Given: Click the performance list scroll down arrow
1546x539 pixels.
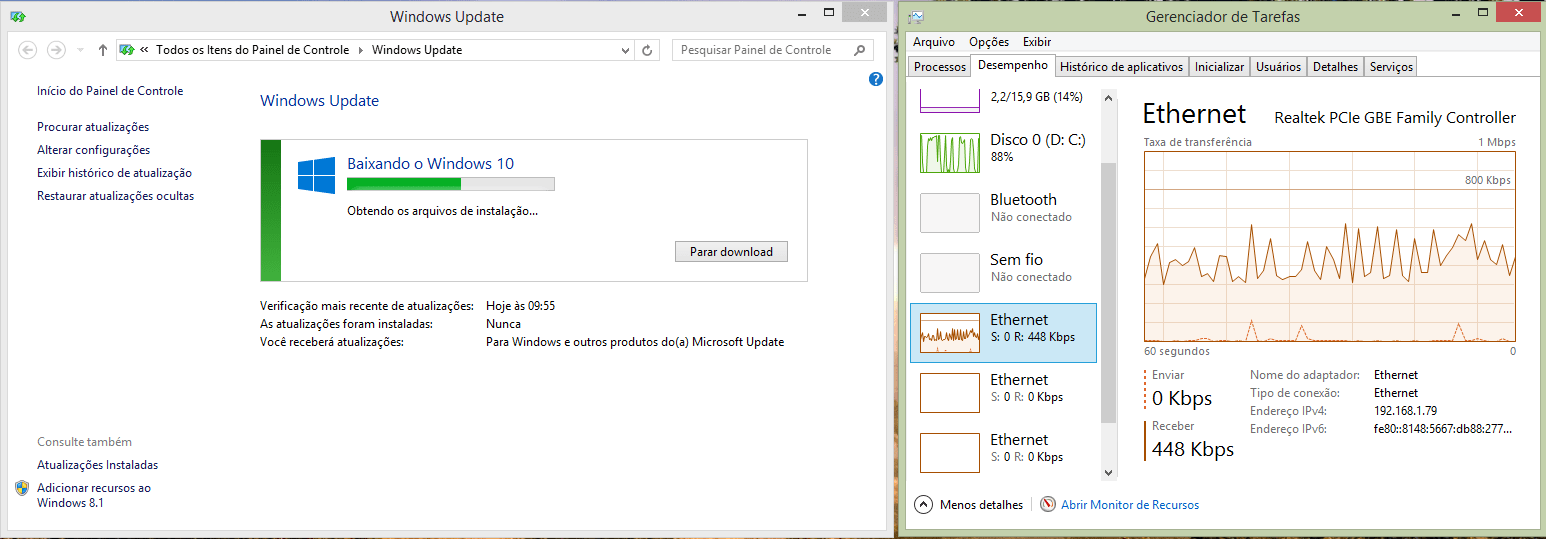Looking at the screenshot, I should [x=1108, y=471].
